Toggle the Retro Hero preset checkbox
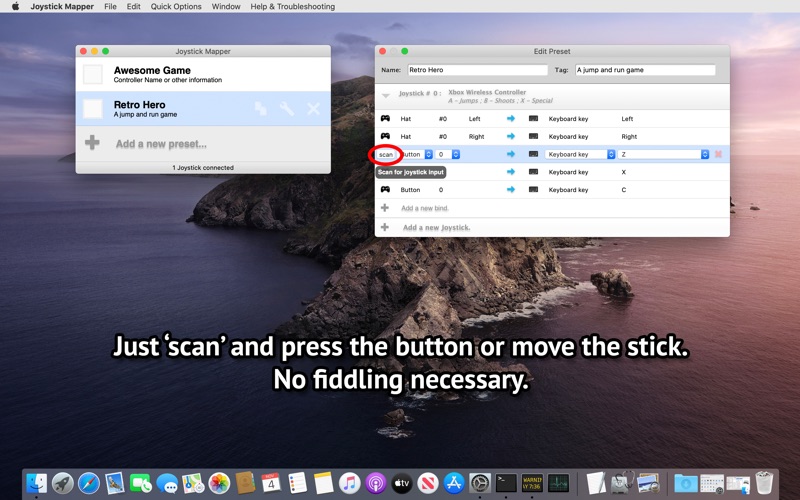The width and height of the screenshot is (800, 500). [93, 109]
